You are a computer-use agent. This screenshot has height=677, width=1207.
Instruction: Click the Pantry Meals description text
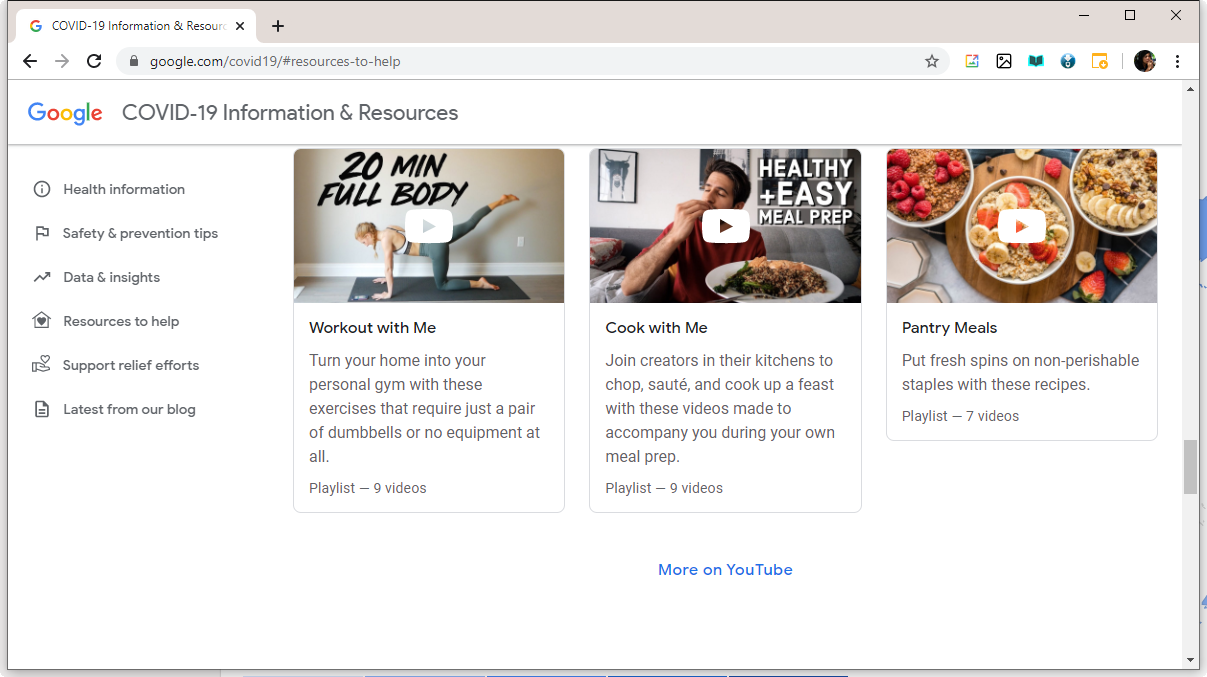(1021, 372)
